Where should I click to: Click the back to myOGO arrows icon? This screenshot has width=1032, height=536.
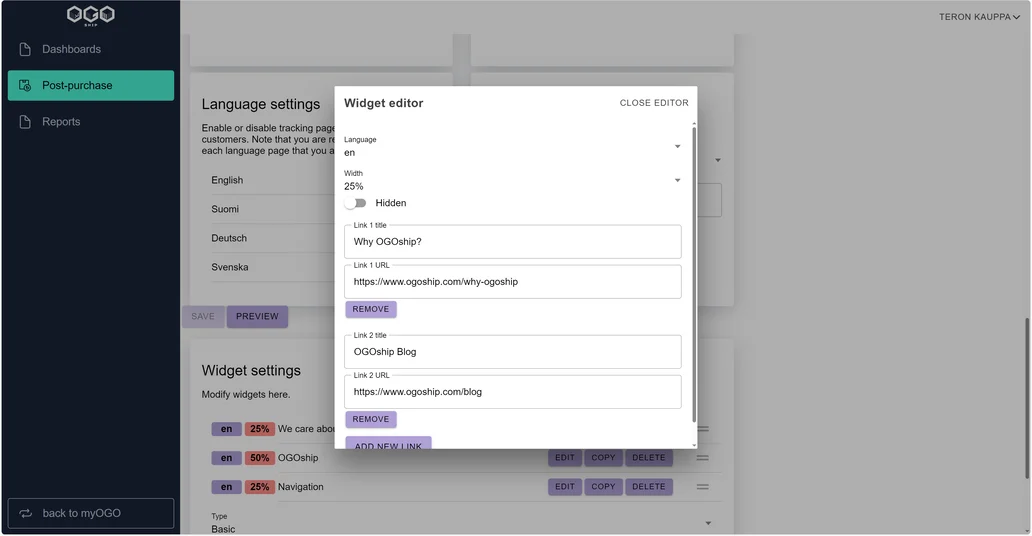[26, 514]
